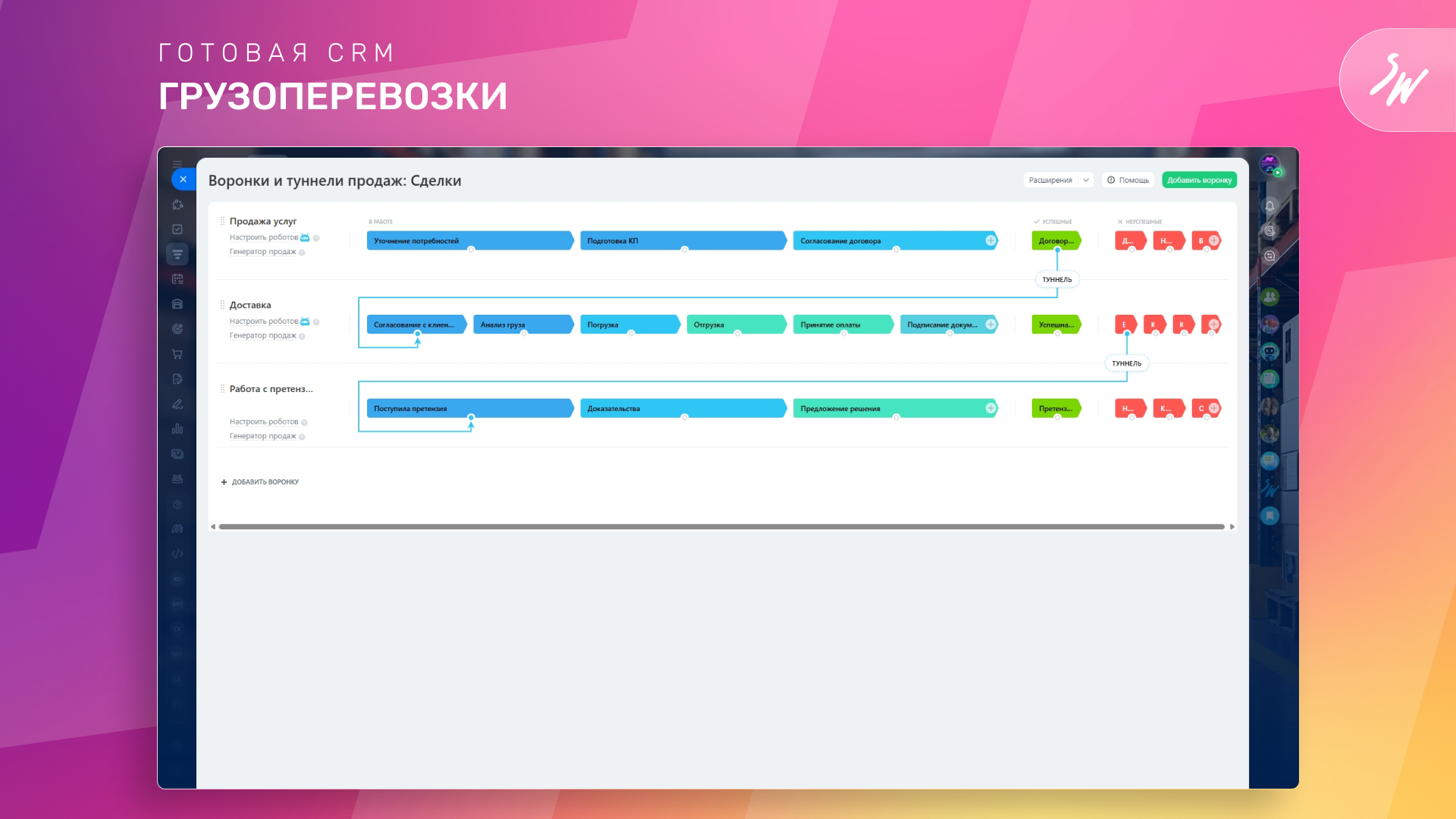Click ТУННЕЛЬ label below Договор stage
Screen dimensions: 1456x819
(1057, 280)
